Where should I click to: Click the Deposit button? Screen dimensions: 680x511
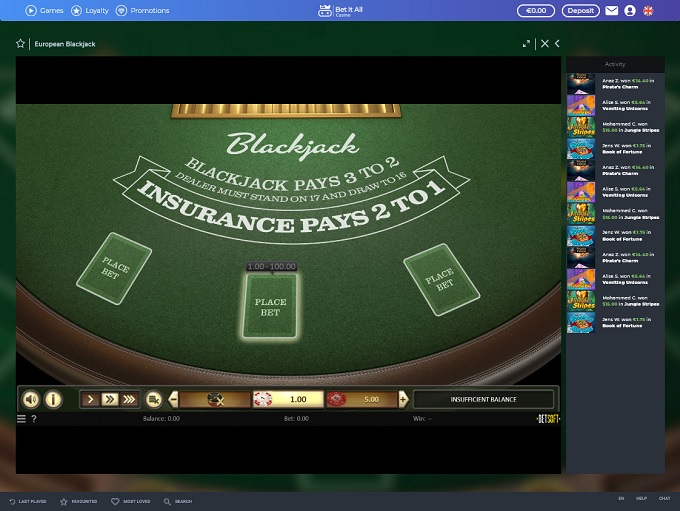580,11
